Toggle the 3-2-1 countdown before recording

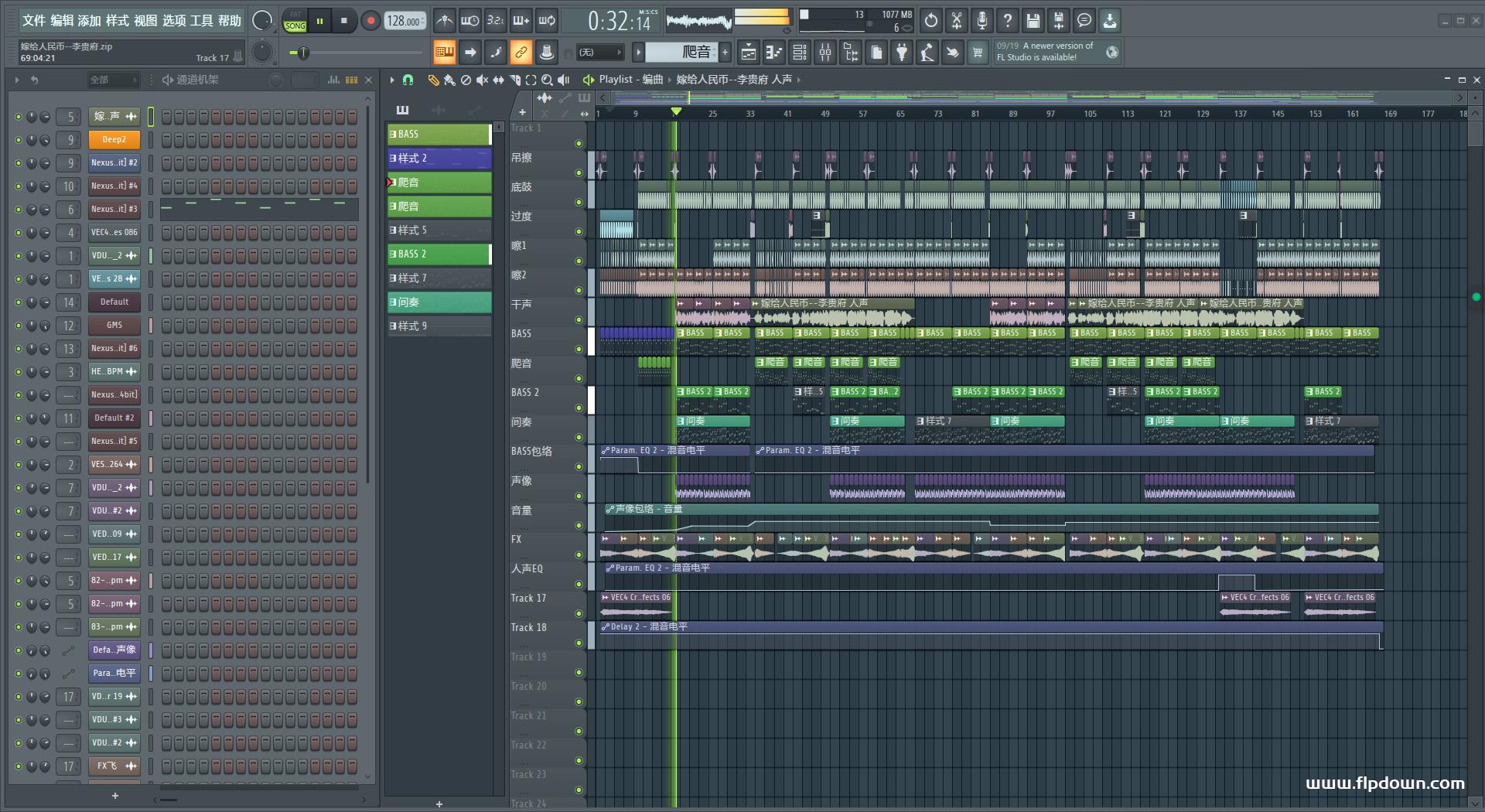click(495, 21)
